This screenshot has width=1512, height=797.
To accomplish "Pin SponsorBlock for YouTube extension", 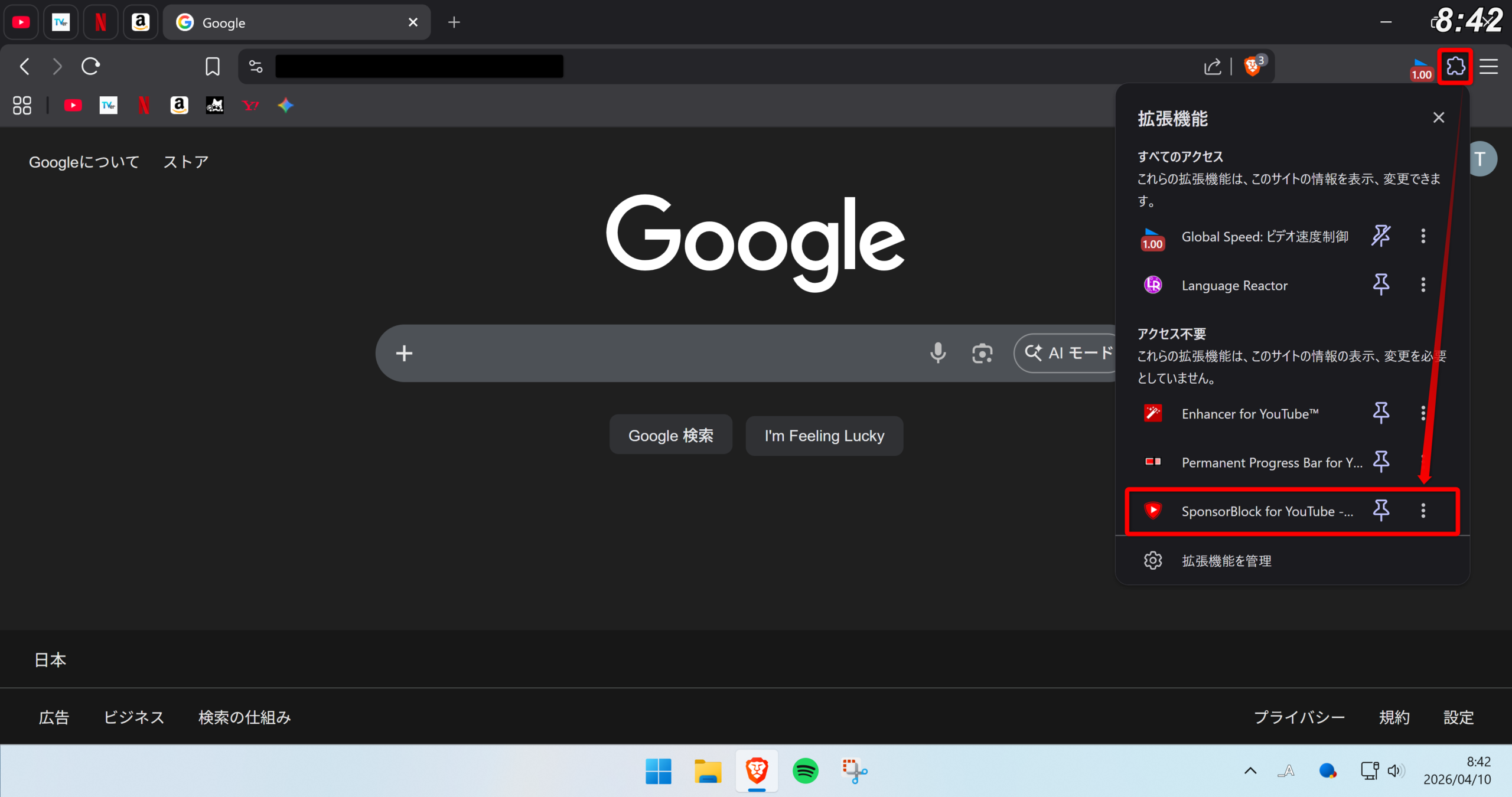I will pyautogui.click(x=1381, y=511).
